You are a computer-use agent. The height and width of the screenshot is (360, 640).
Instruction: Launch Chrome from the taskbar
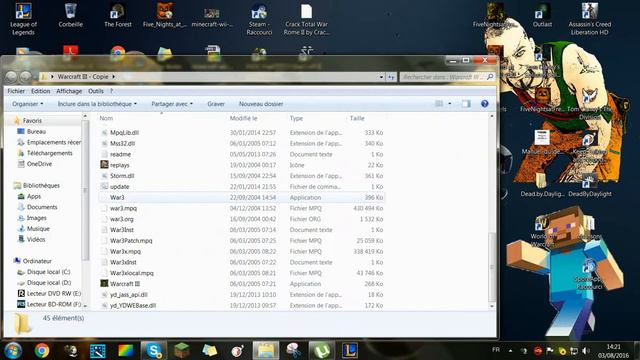(42, 351)
